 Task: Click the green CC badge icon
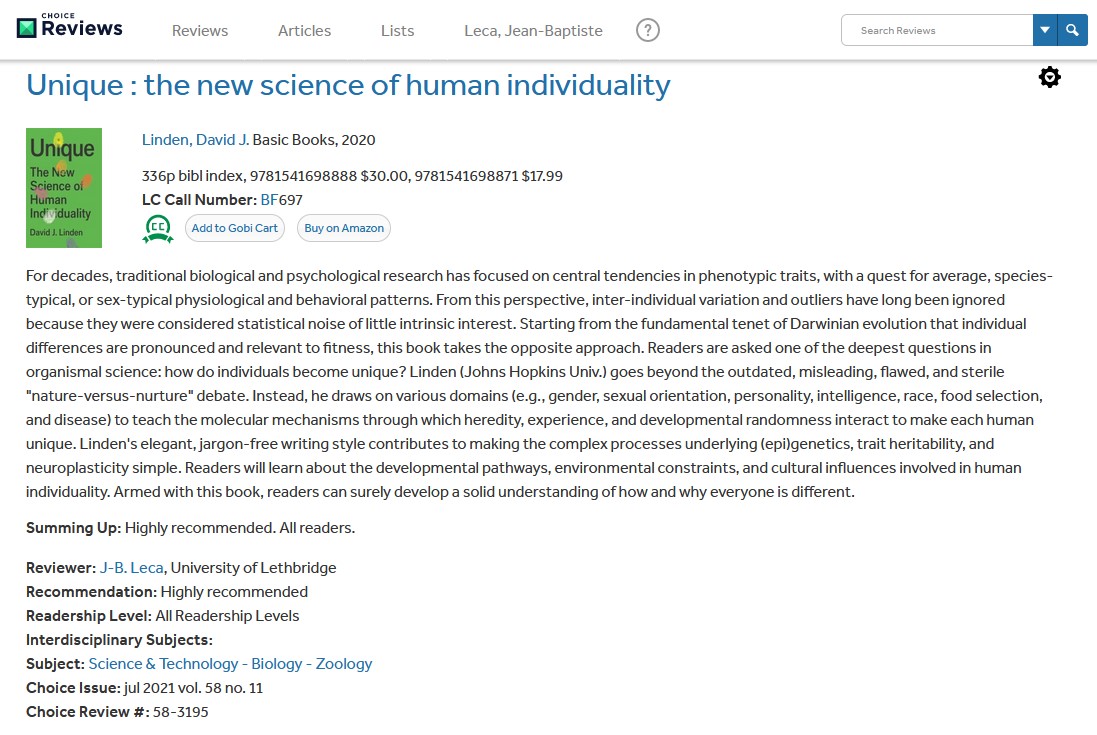pos(158,229)
